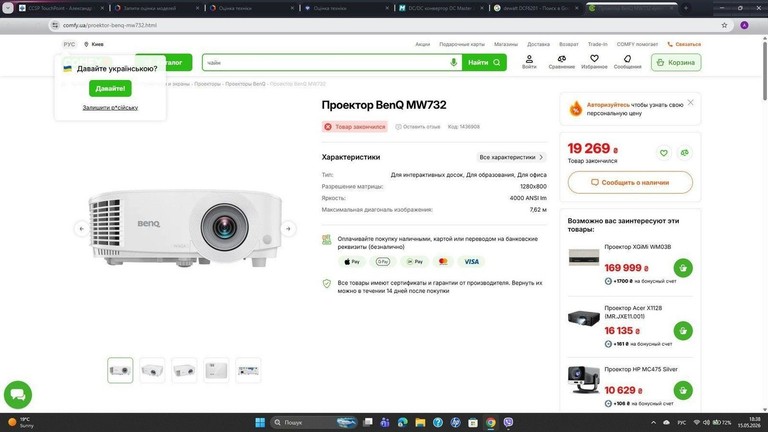
Task: Open the Войти account icon
Action: (529, 62)
